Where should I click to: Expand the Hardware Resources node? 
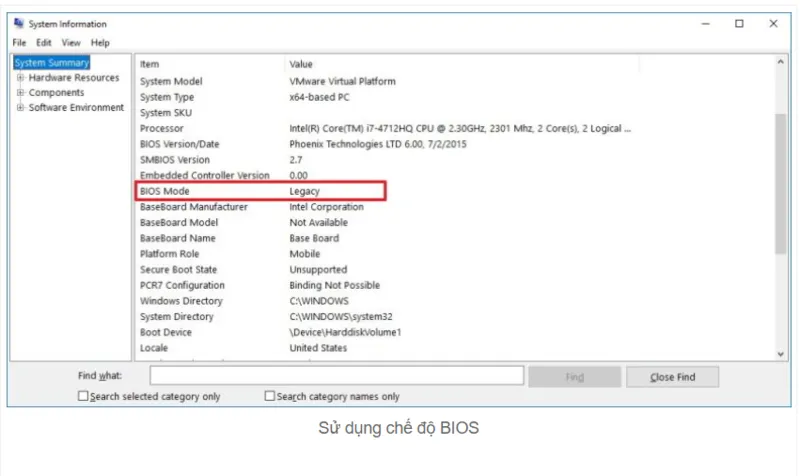pyautogui.click(x=20, y=78)
